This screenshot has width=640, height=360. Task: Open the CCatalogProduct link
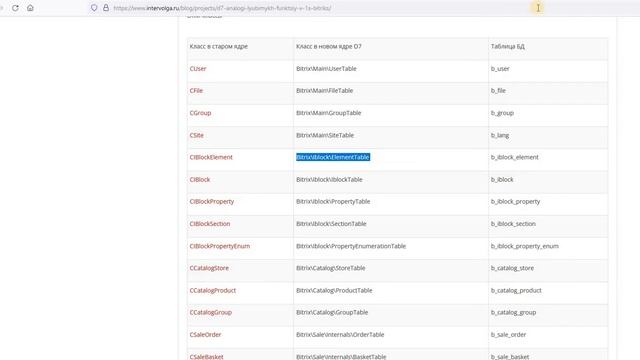(213, 290)
